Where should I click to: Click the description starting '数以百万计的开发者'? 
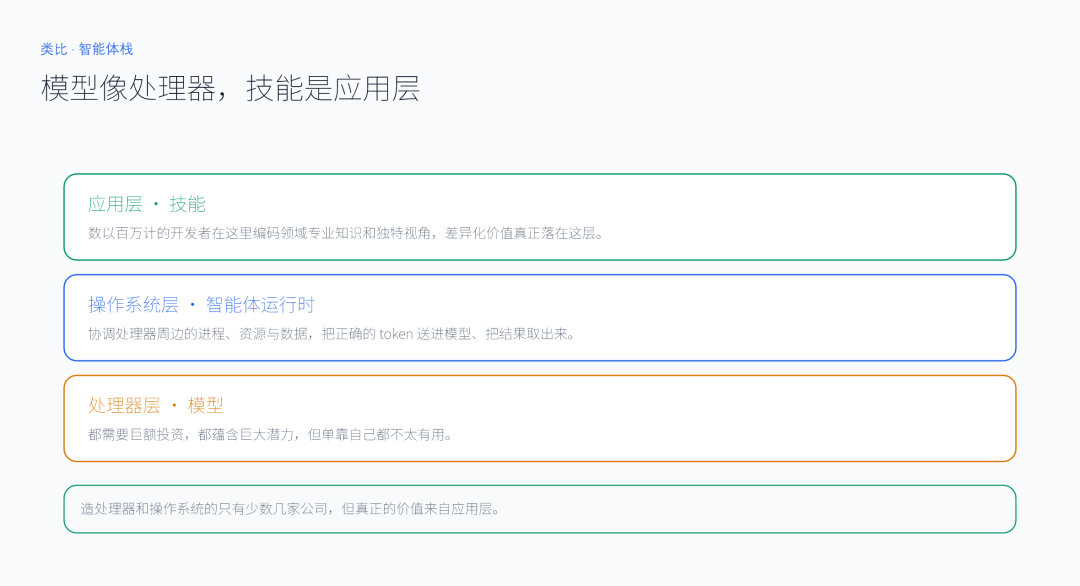click(348, 233)
